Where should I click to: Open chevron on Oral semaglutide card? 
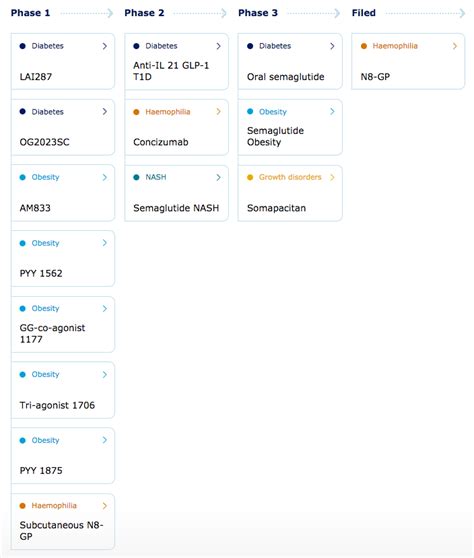pos(332,46)
